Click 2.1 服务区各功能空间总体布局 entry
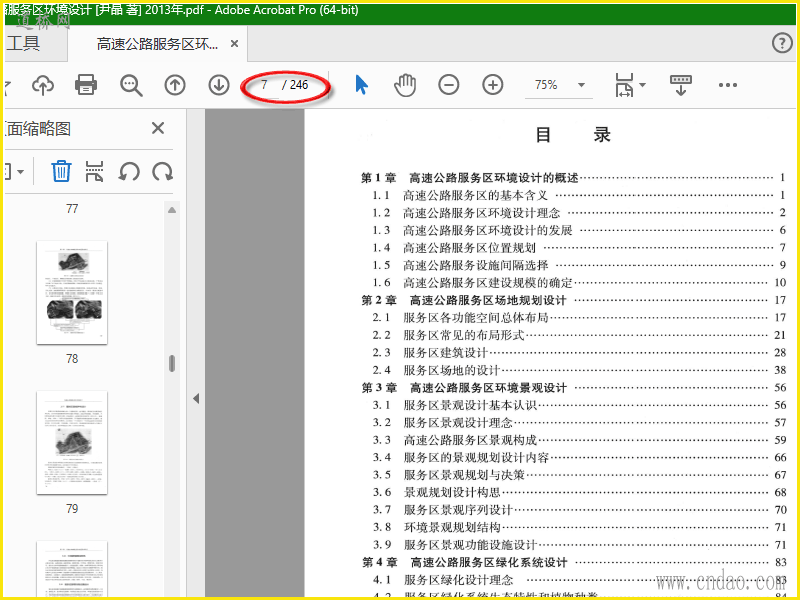The image size is (800, 600). [x=579, y=317]
